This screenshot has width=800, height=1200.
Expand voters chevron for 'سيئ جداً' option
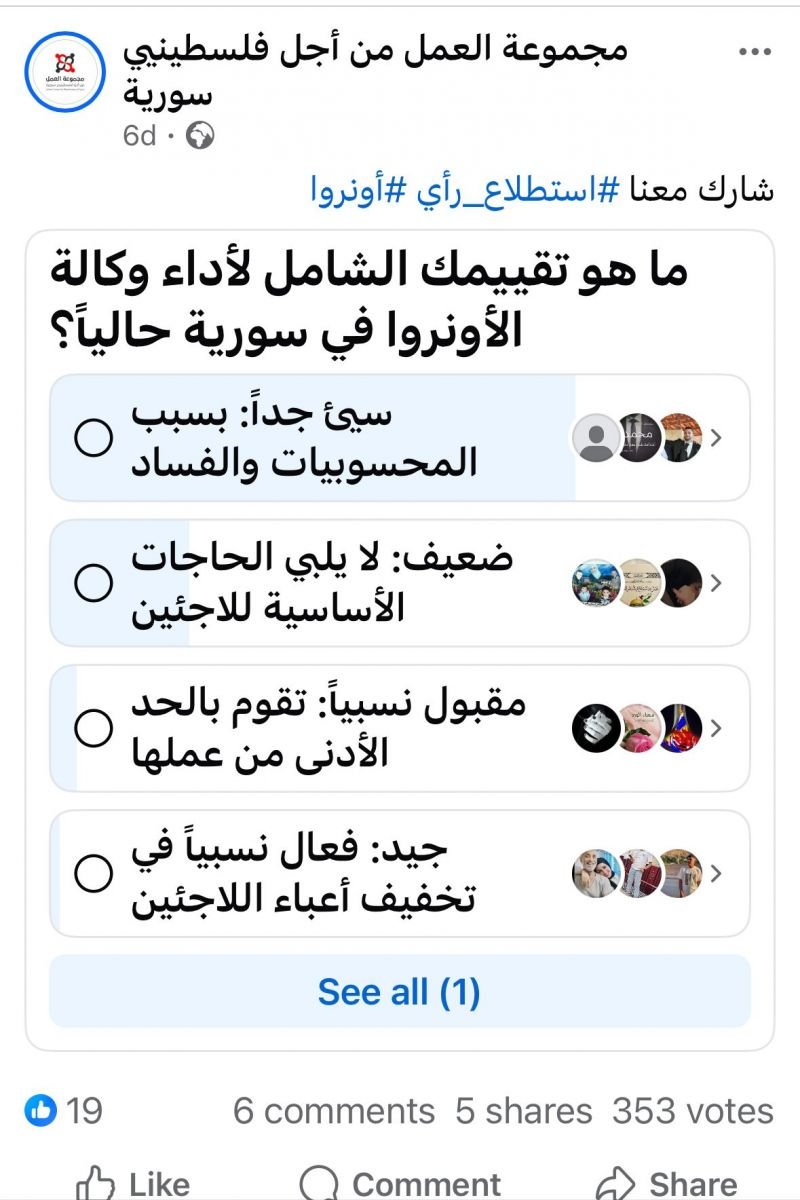pos(717,437)
